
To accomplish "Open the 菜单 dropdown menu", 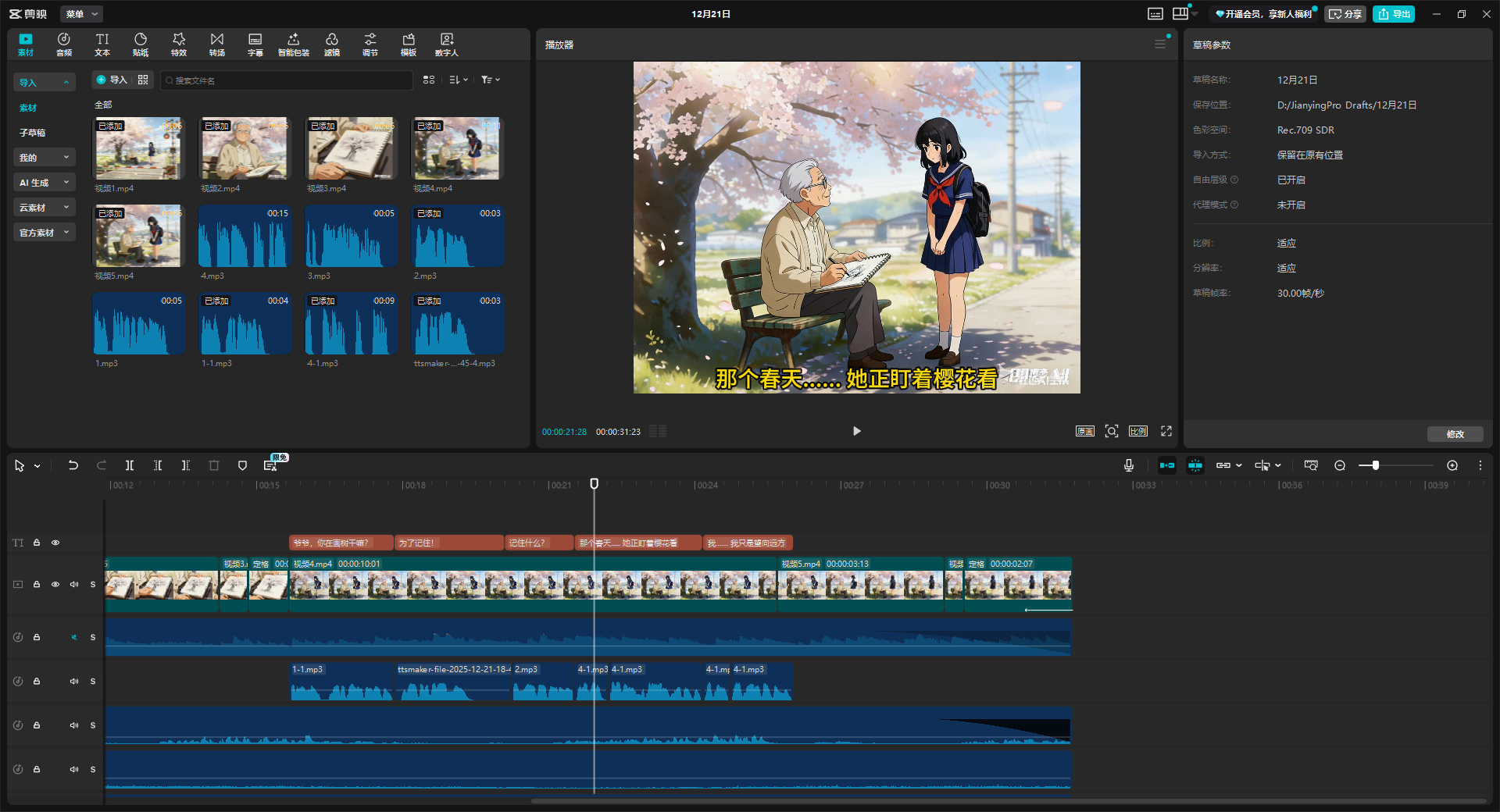I will click(81, 14).
